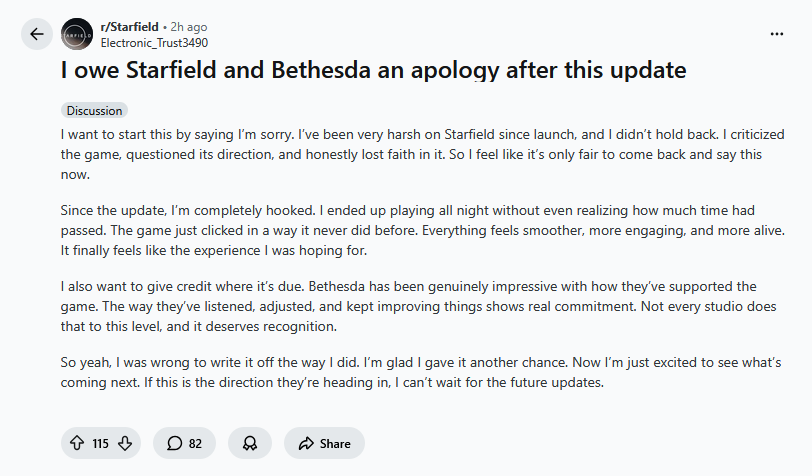Click the 115 vote count
The height and width of the screenshot is (476, 812).
[101, 443]
